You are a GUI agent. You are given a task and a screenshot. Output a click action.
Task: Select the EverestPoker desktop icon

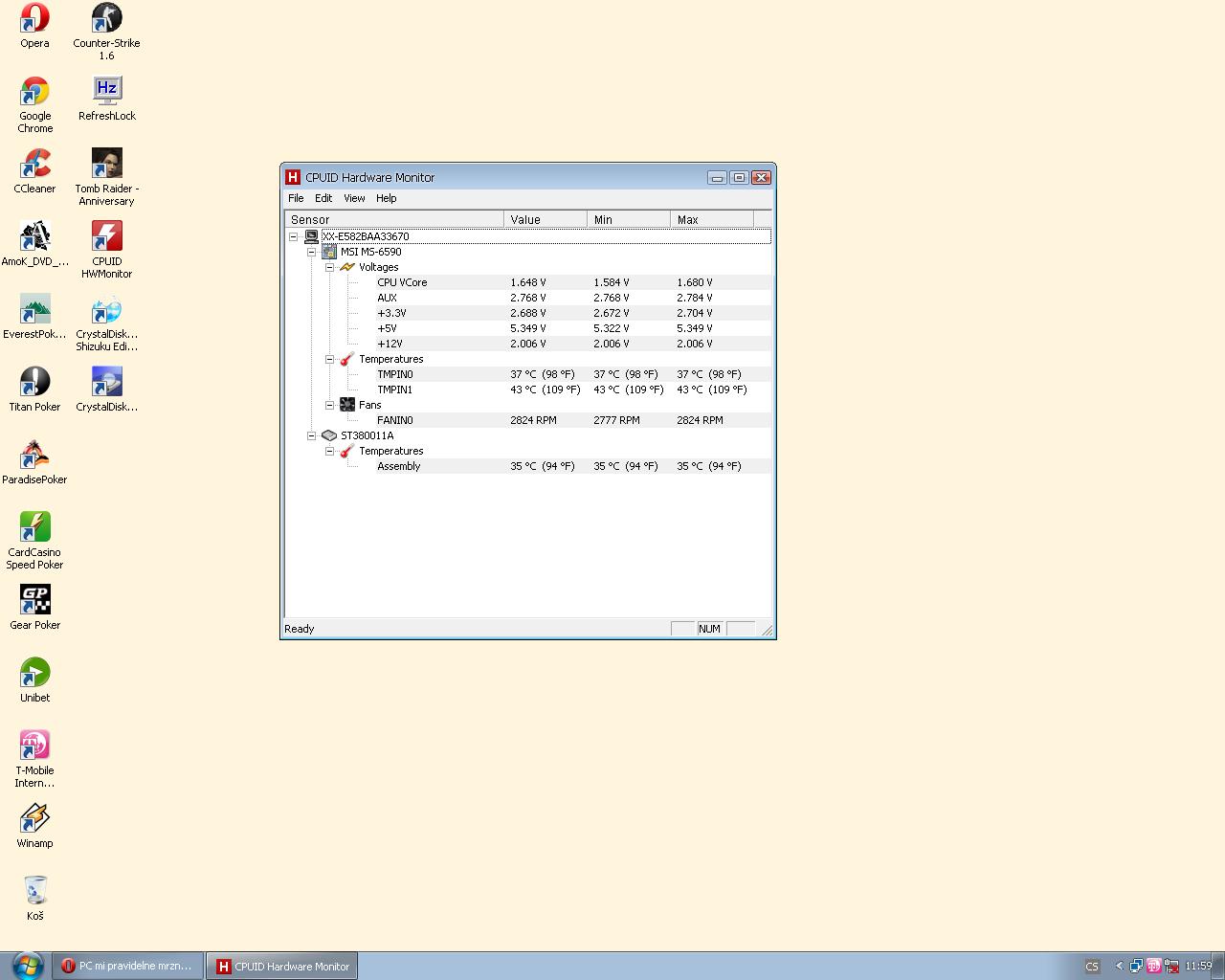coord(34,317)
